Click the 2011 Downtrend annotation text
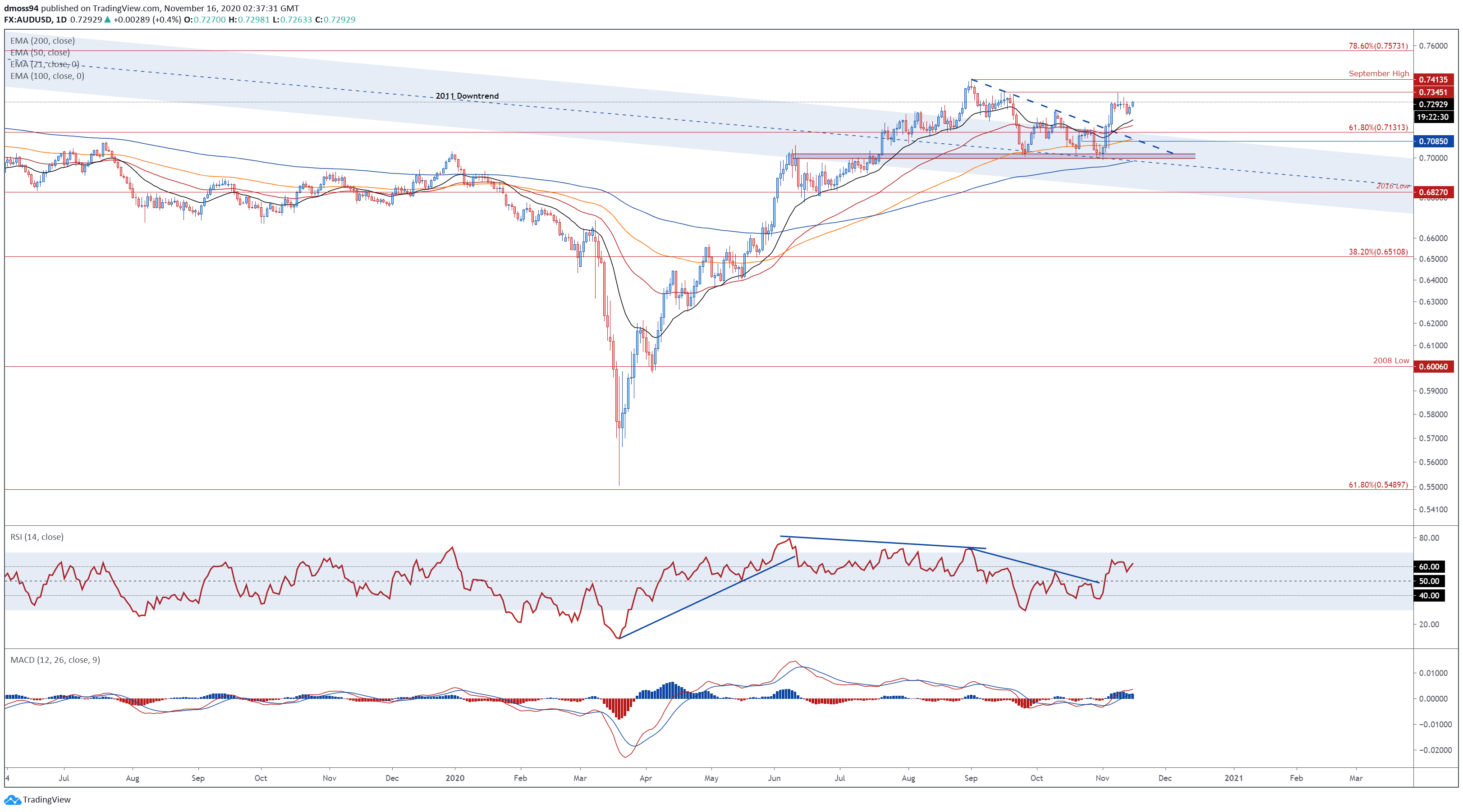The height and width of the screenshot is (812, 1463). 467,96
